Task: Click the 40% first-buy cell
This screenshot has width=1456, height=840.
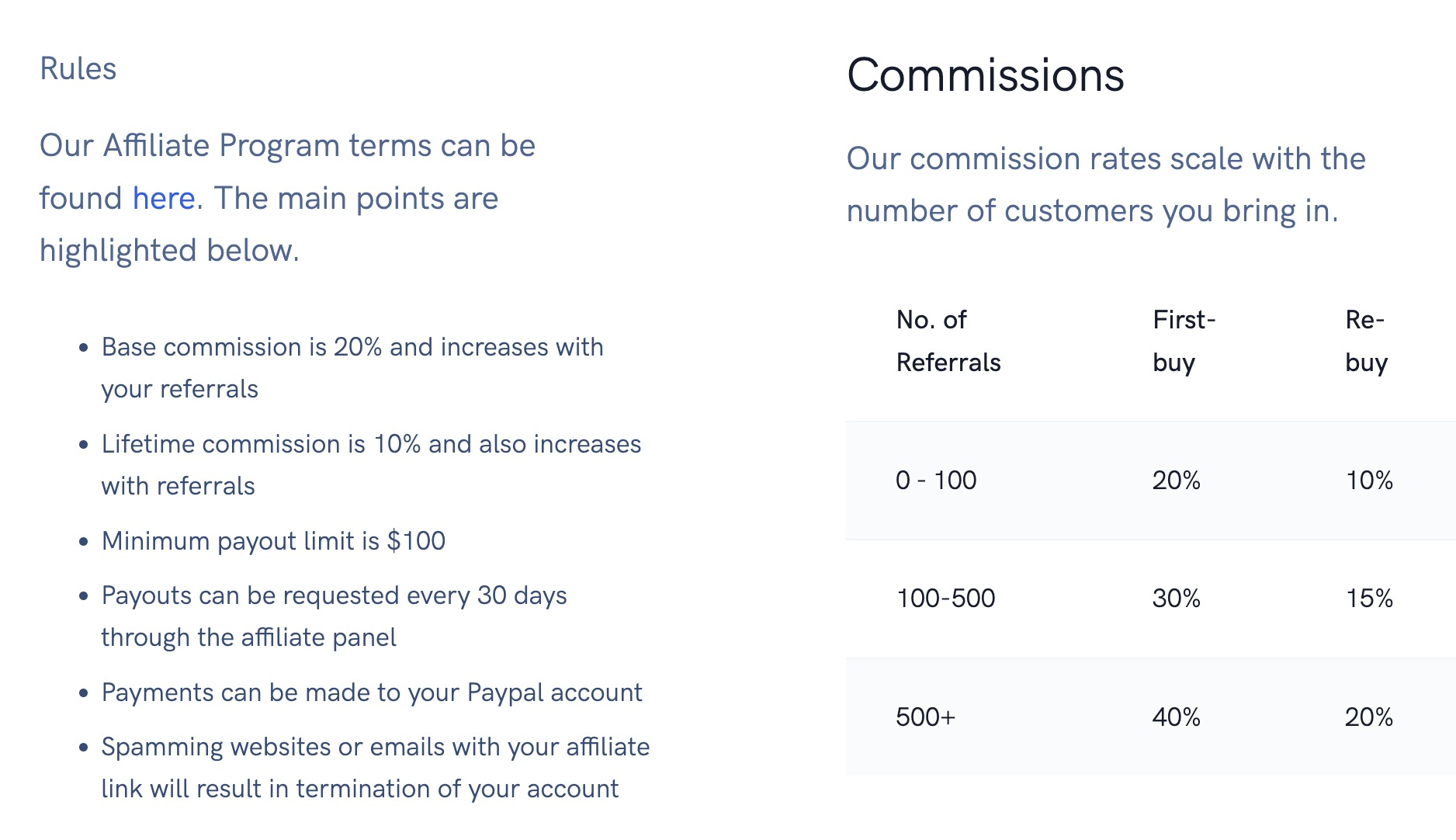Action: (x=1176, y=717)
